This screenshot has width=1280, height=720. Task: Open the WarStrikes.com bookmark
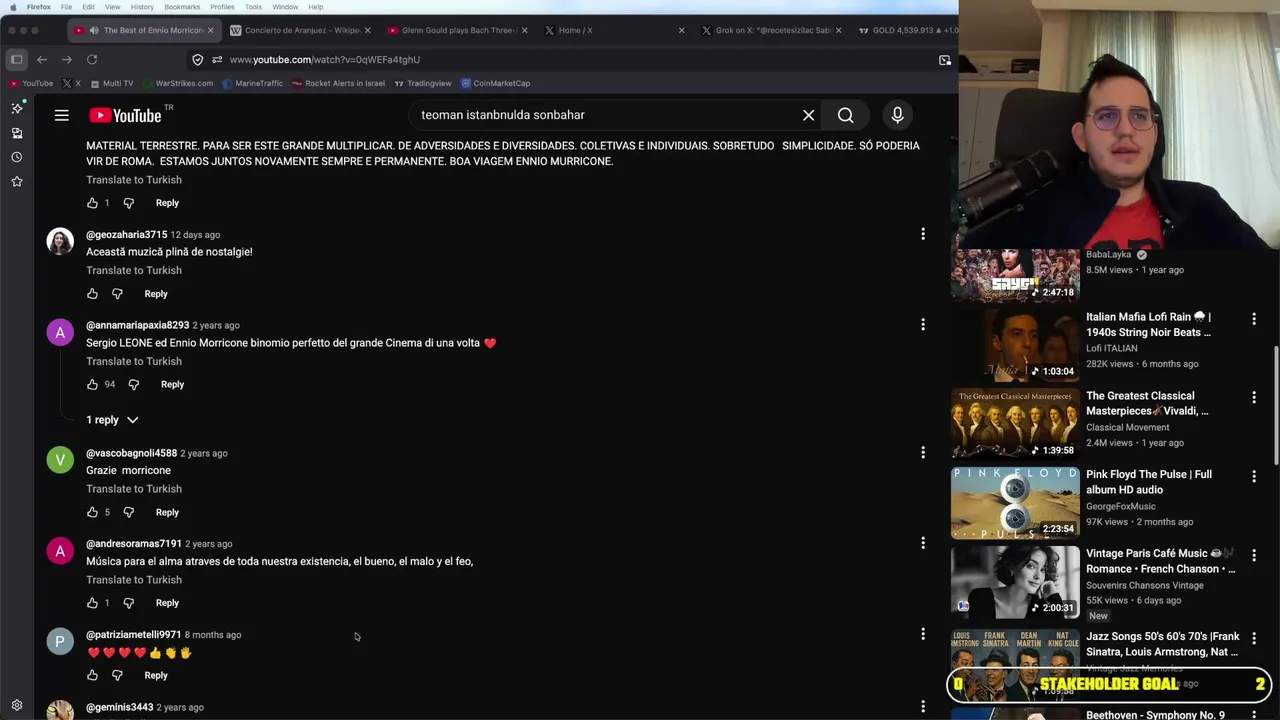coord(178,83)
